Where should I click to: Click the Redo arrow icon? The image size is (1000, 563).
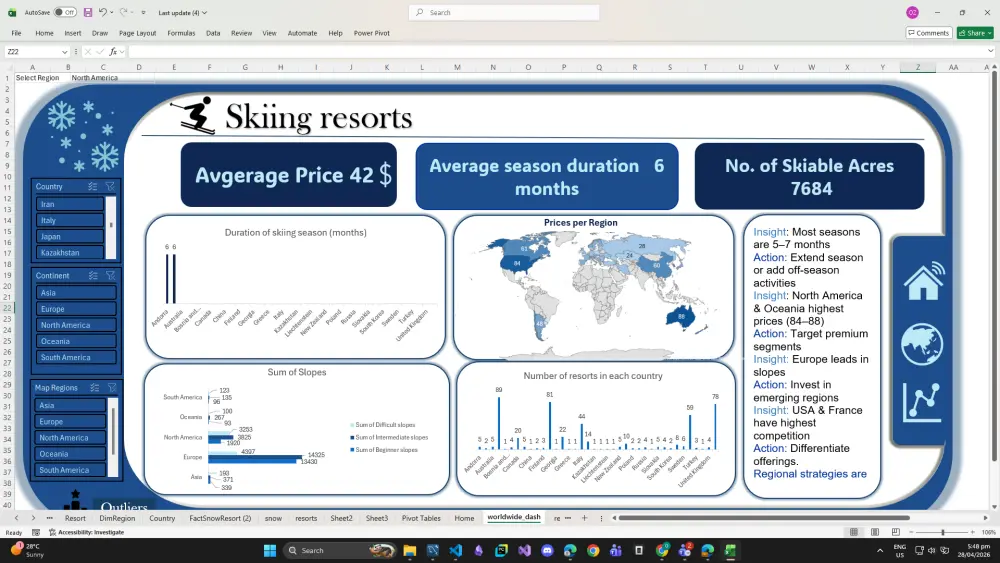tap(124, 12)
